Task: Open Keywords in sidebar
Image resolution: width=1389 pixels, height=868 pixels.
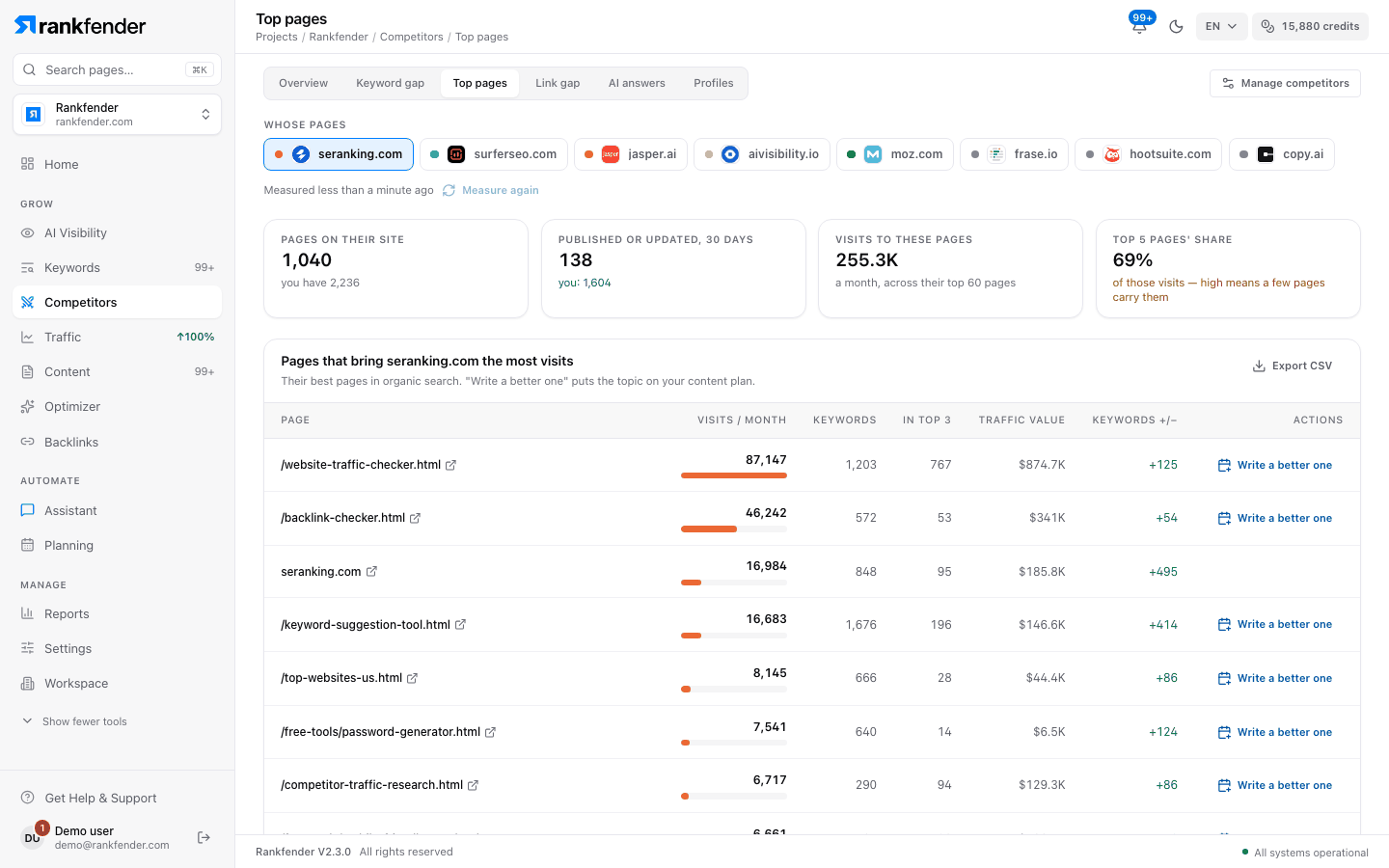Action: point(117,267)
